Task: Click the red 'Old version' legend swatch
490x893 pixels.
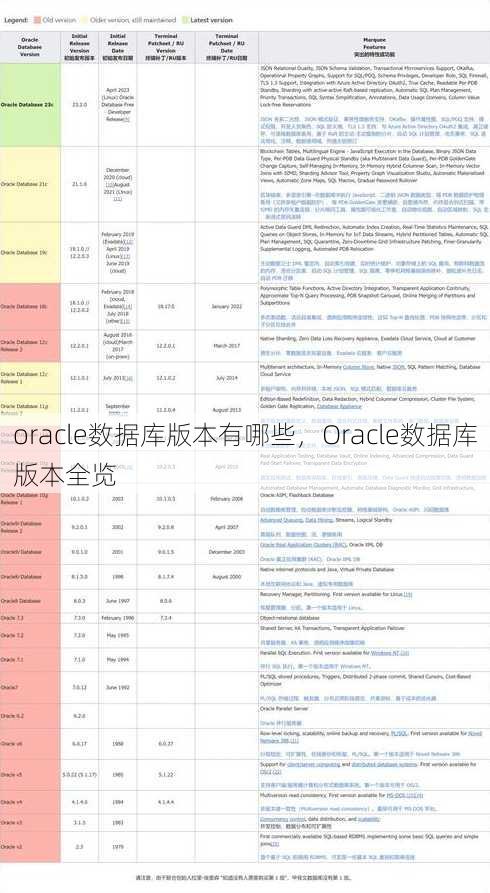Action: [x=38, y=20]
